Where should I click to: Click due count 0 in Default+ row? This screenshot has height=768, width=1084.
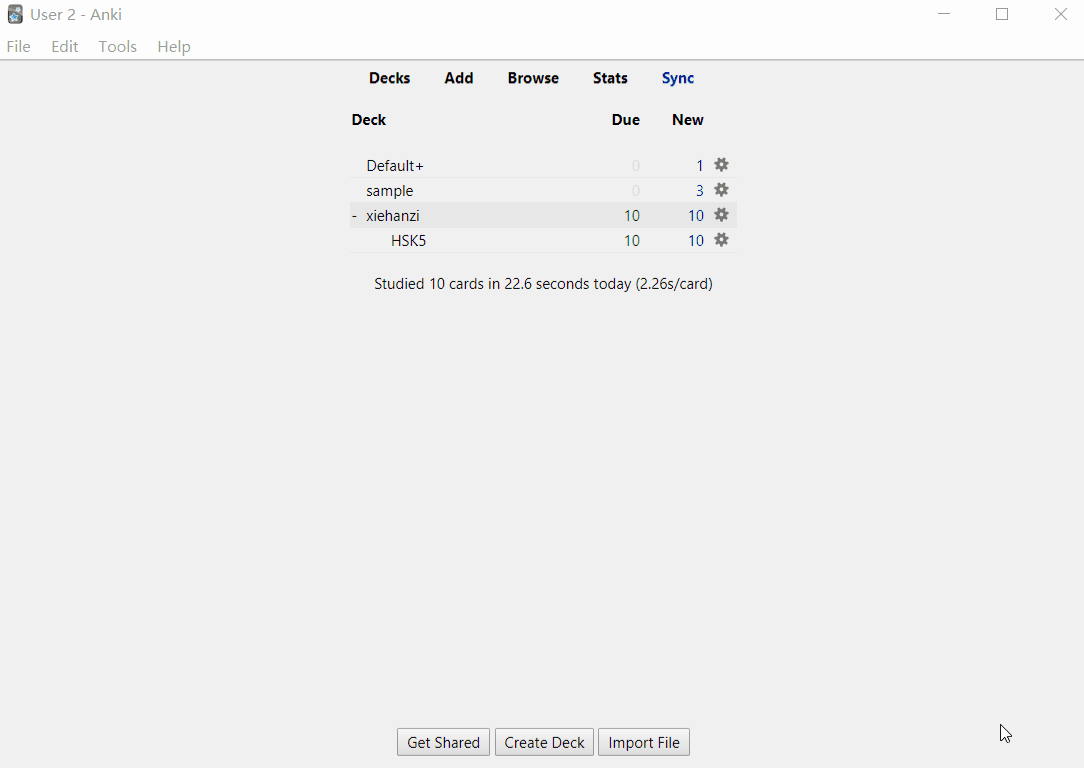tap(635, 166)
